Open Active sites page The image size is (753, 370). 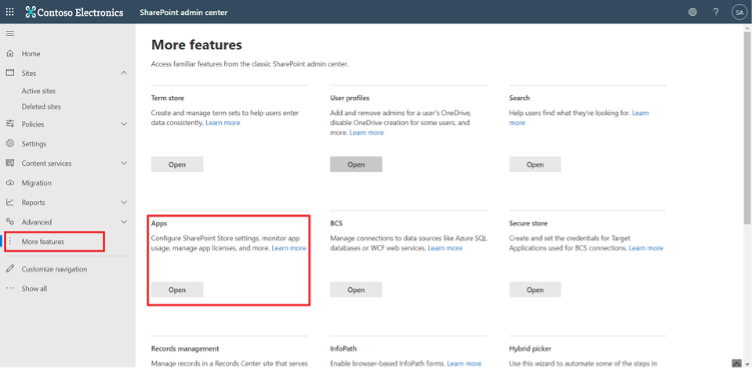pos(38,91)
